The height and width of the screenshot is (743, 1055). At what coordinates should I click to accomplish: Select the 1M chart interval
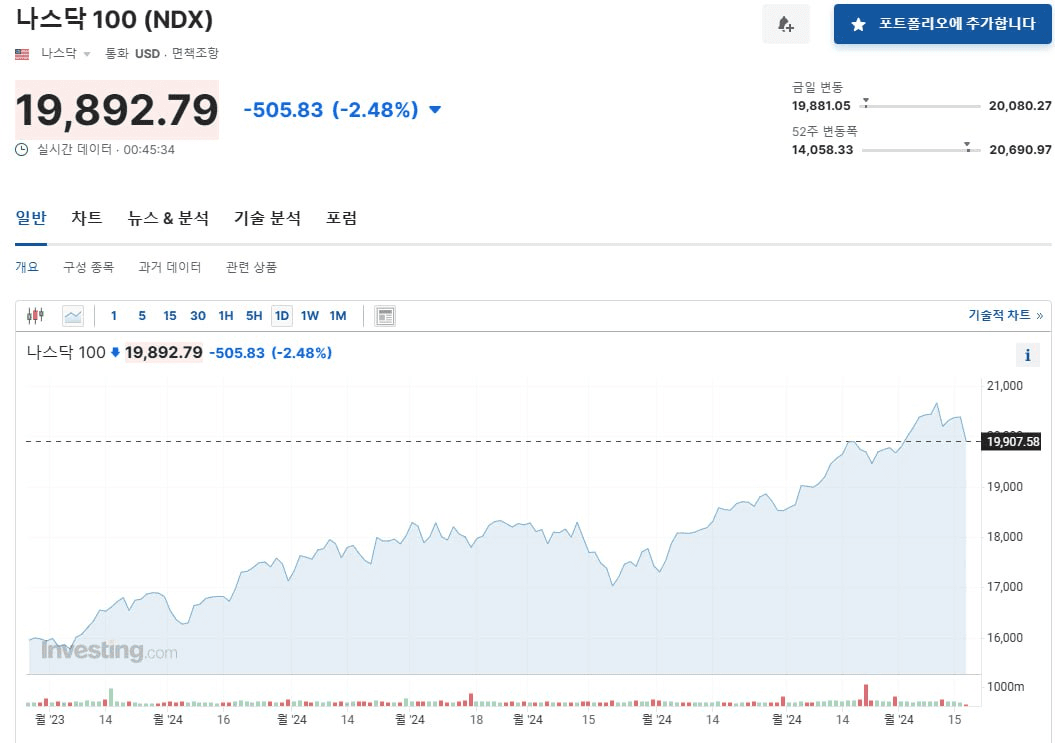(338, 316)
